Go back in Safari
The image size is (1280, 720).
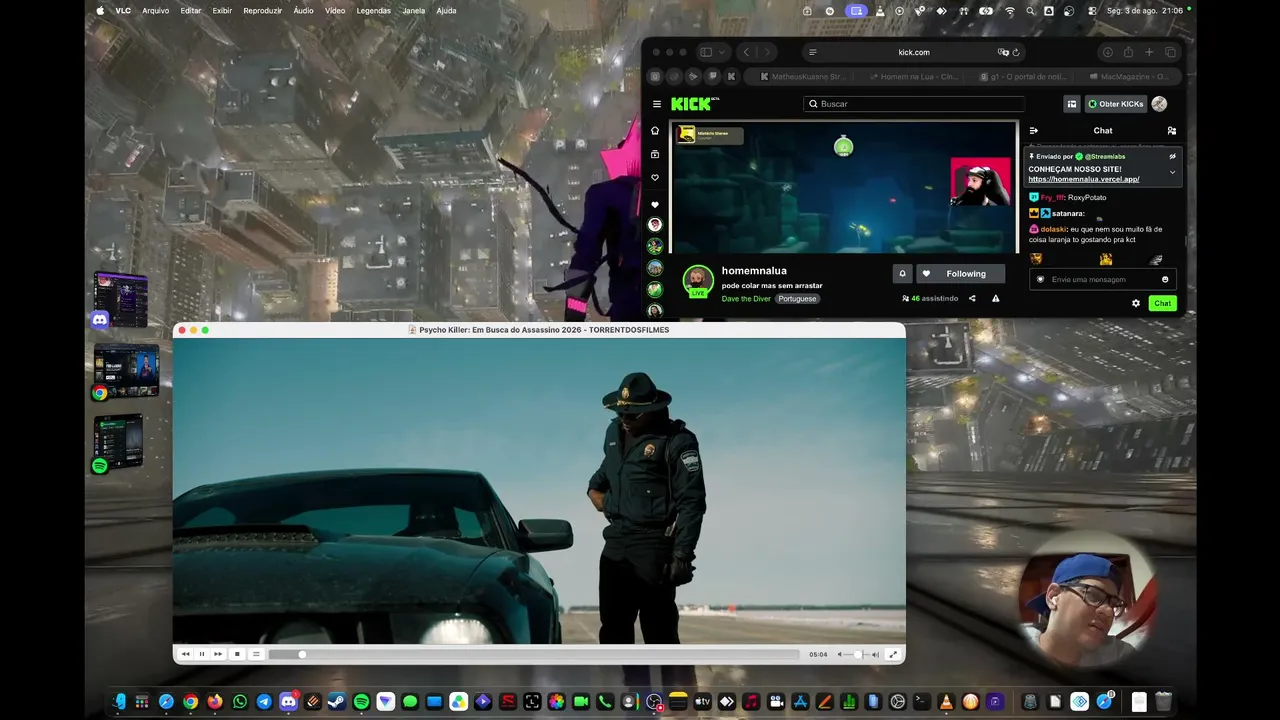click(x=746, y=52)
